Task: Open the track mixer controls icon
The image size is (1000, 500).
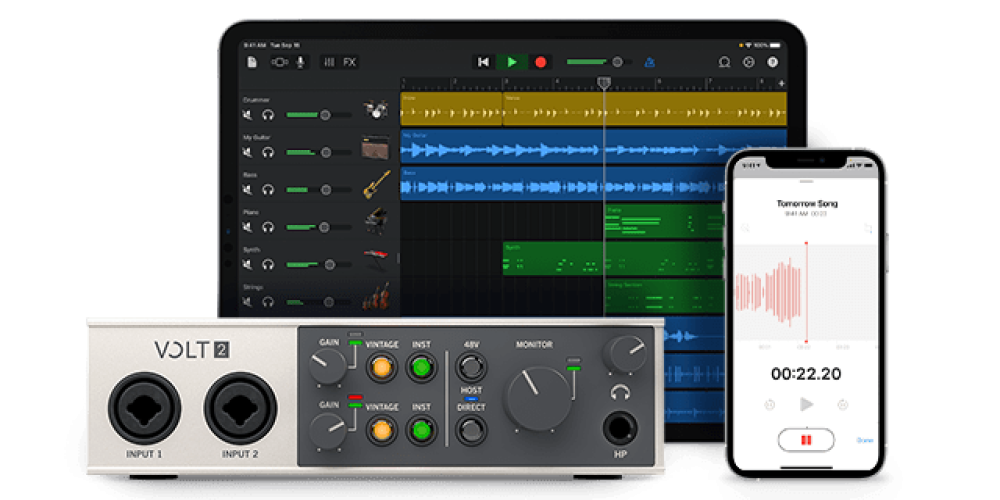Action: point(329,62)
